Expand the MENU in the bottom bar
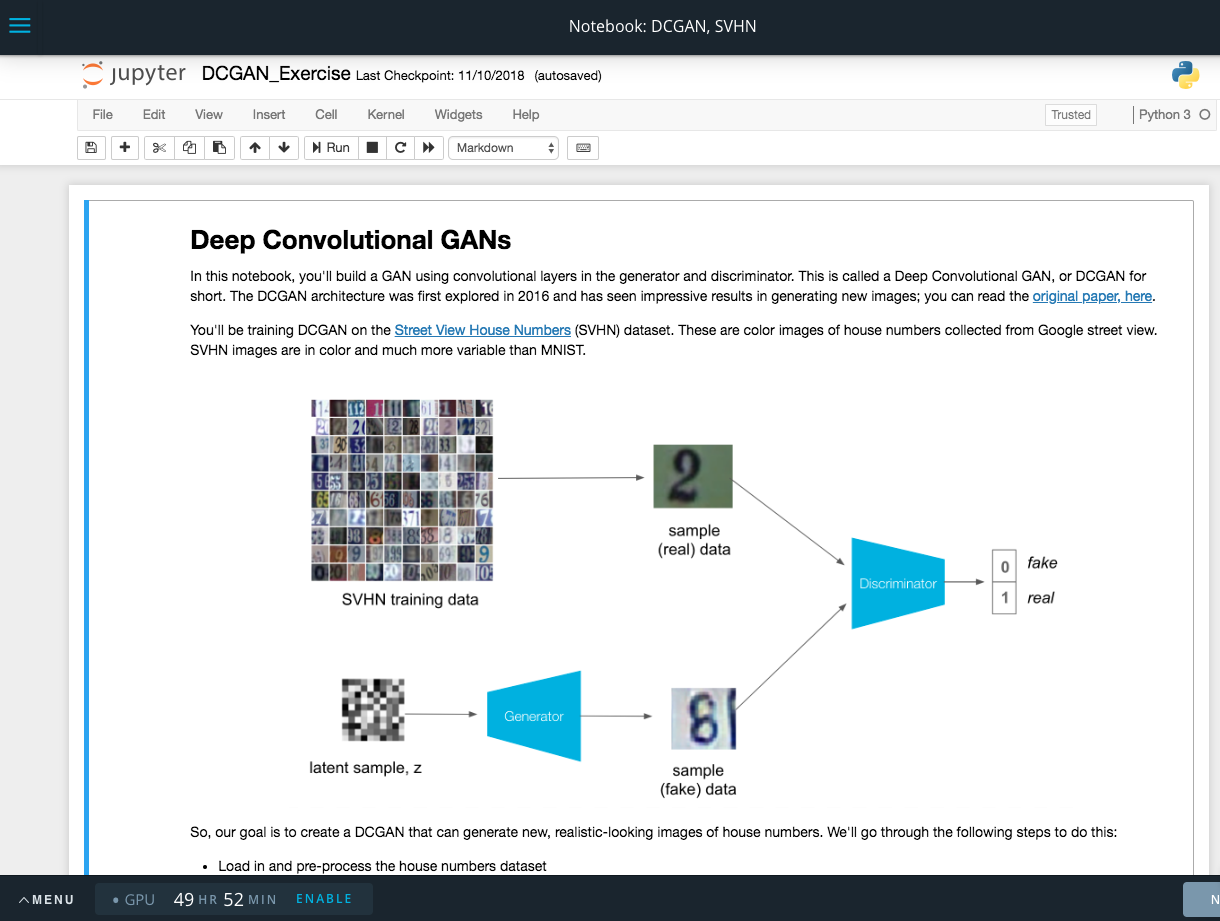This screenshot has height=921, width=1220. pyautogui.click(x=45, y=899)
